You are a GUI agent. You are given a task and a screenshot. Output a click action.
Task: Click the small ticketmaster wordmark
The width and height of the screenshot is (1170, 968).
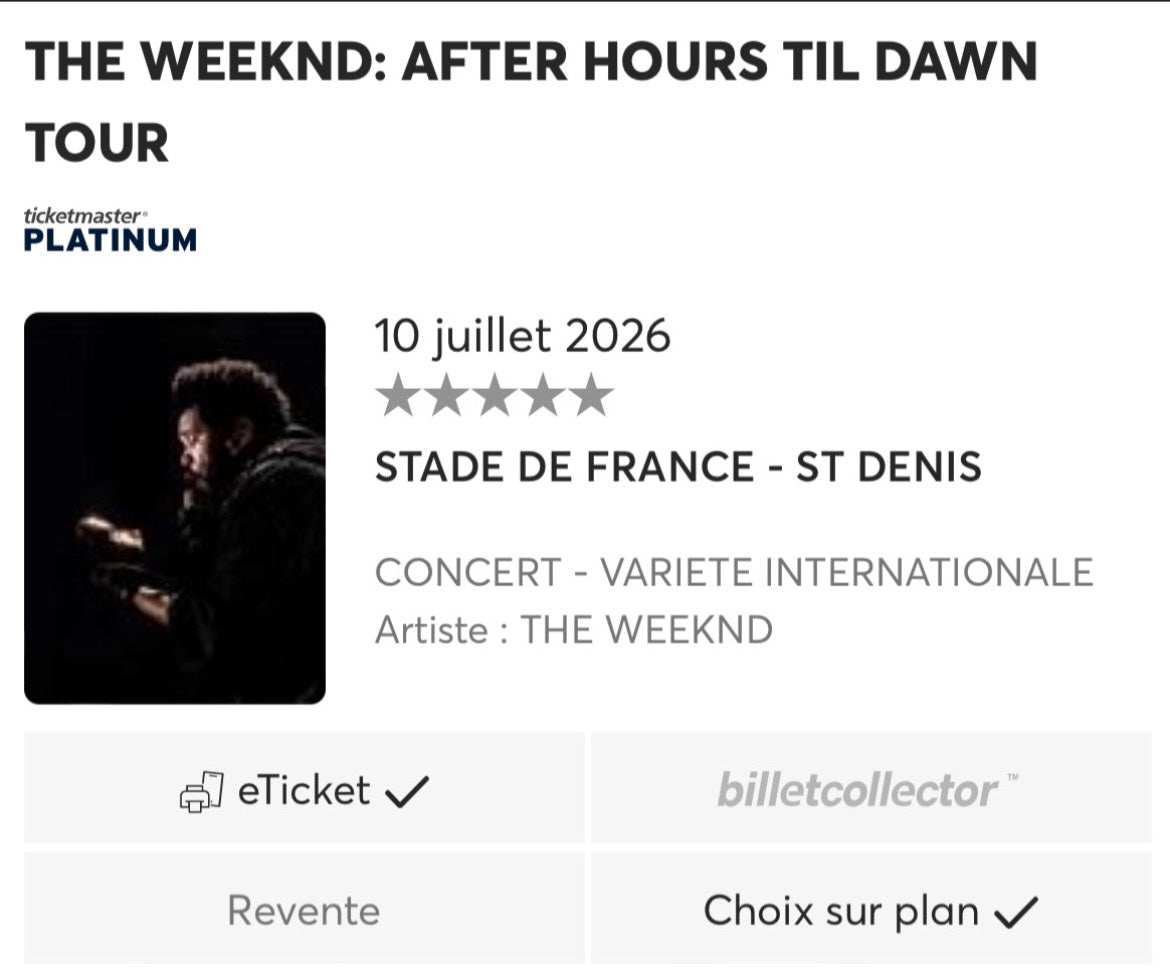[86, 215]
